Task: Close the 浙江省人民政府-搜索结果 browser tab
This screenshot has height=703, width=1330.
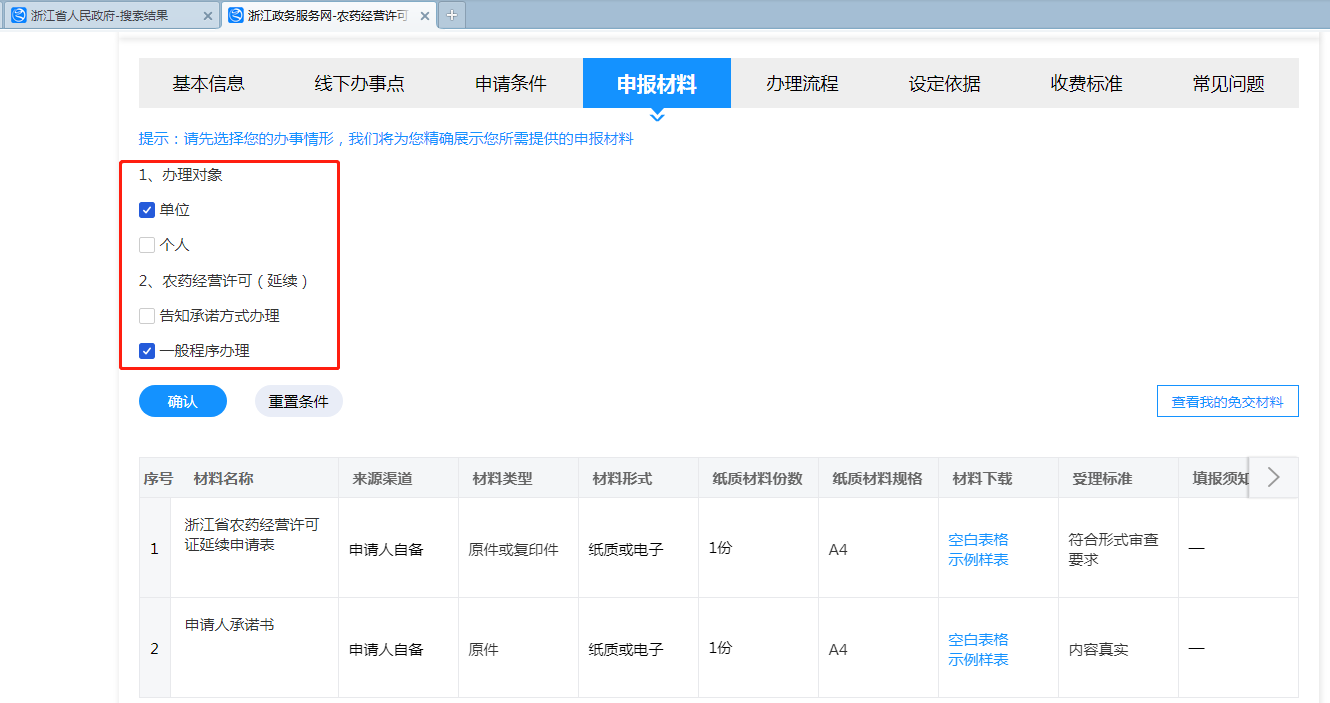Action: pos(207,15)
